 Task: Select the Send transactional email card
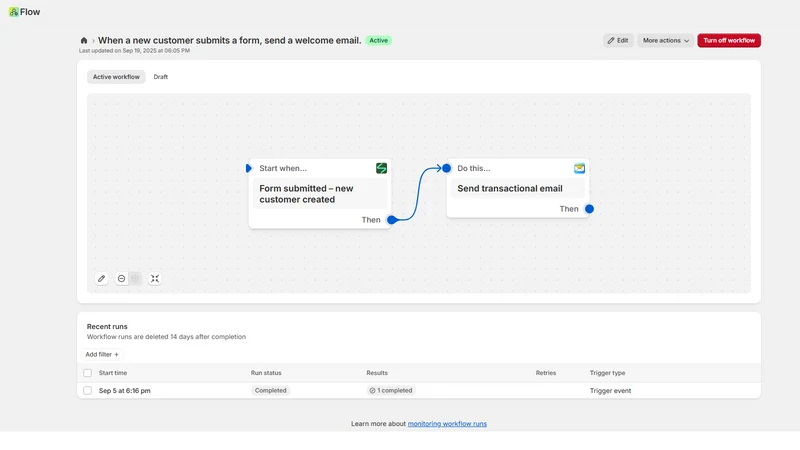[518, 188]
